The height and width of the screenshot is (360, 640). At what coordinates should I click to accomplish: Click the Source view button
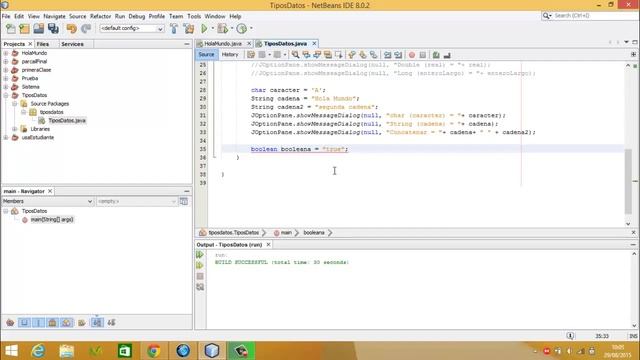pos(206,55)
